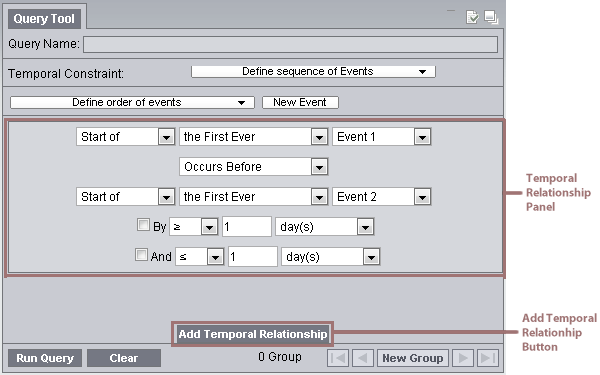The height and width of the screenshot is (375, 600).
Task: Expand Define order of events dropdown
Action: [132, 103]
